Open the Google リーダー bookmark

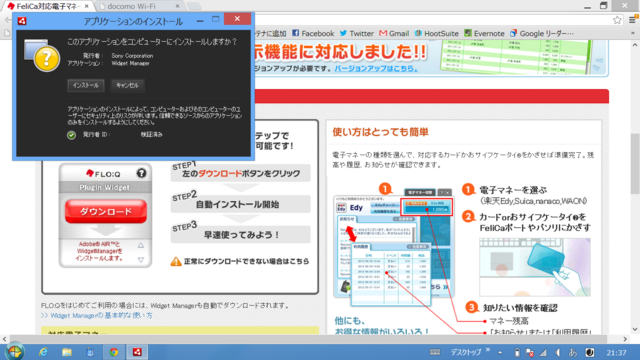coord(542,33)
